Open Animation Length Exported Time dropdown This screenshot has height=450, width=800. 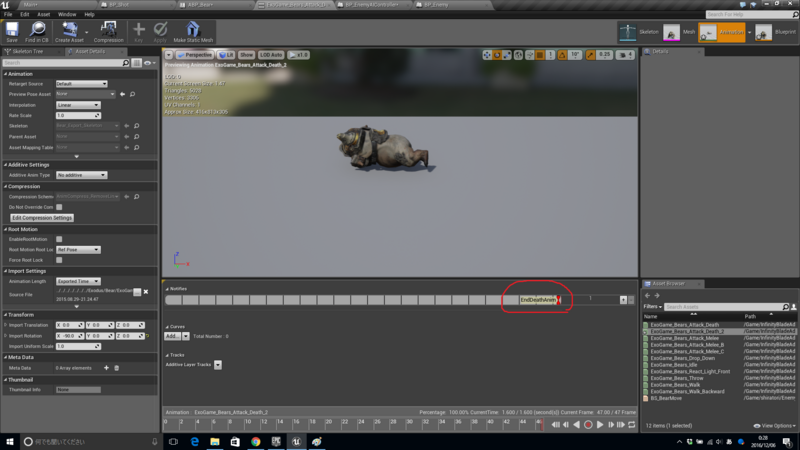(x=78, y=282)
